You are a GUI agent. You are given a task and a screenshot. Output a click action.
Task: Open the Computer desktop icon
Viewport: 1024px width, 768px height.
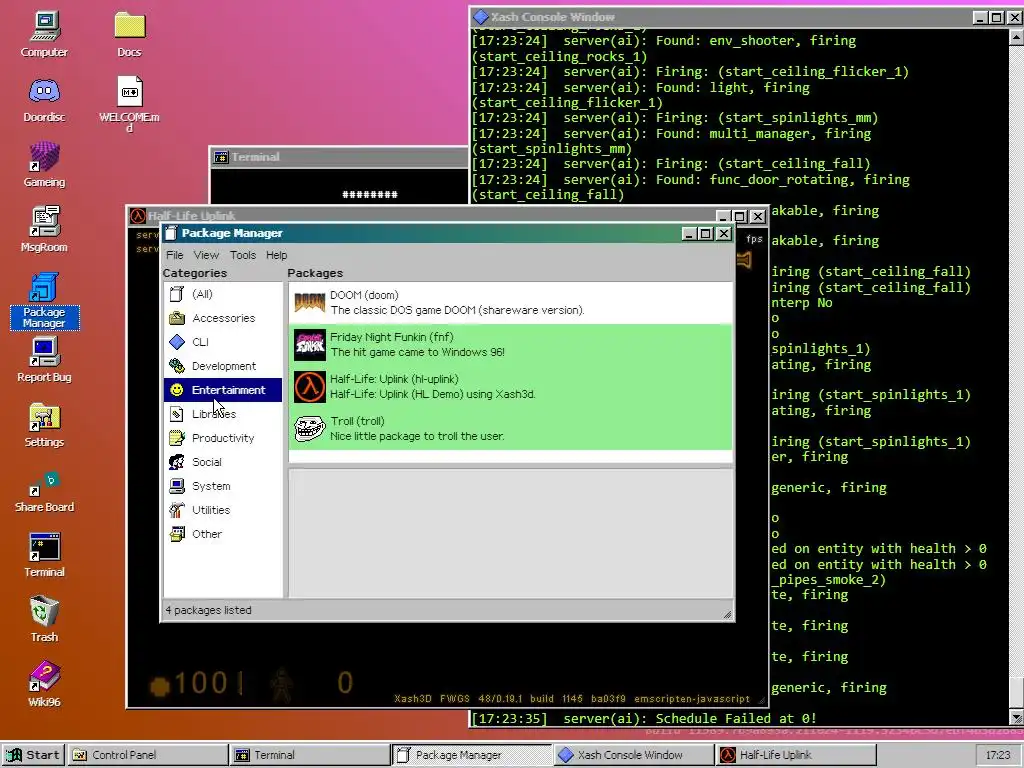(x=44, y=34)
